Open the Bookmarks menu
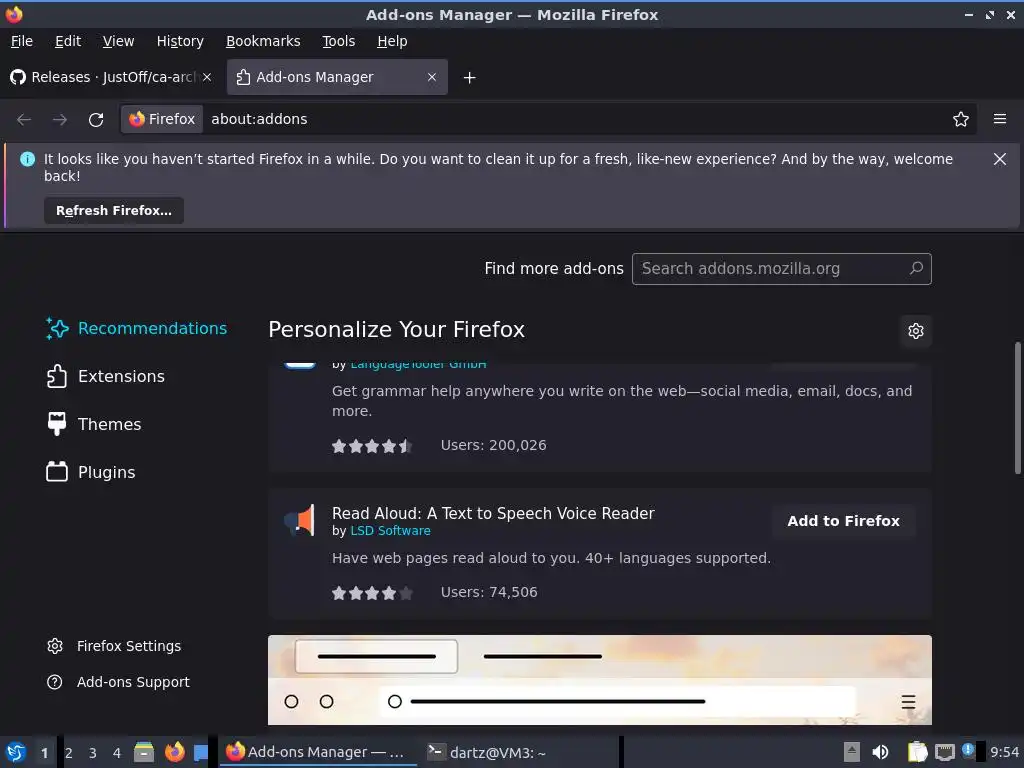The image size is (1024, 768). (x=263, y=41)
